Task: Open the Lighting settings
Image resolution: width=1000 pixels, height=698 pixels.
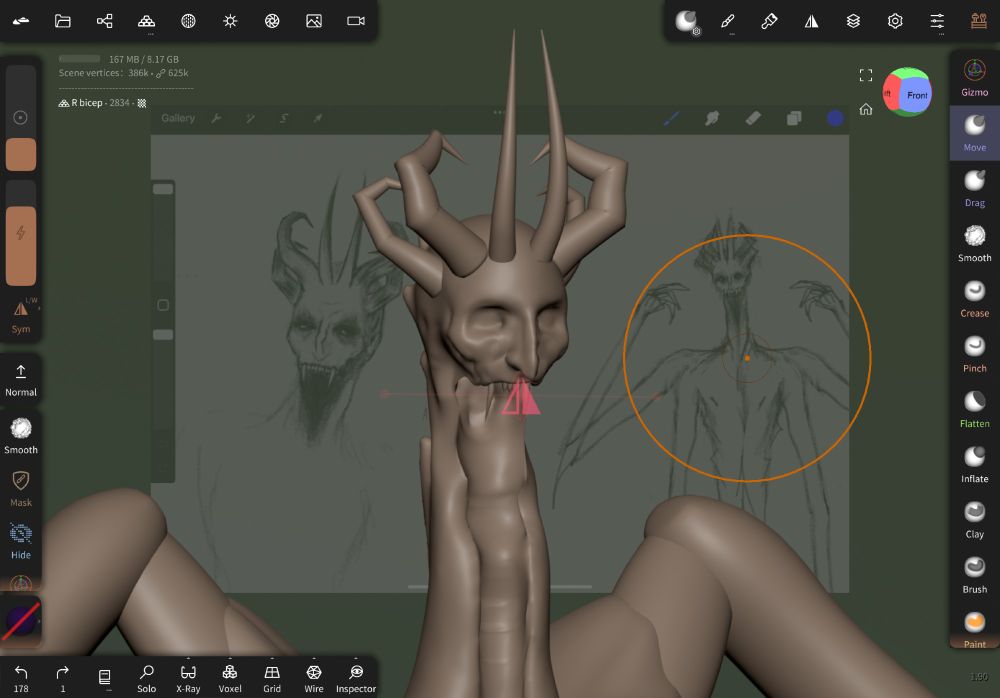Action: 230,20
